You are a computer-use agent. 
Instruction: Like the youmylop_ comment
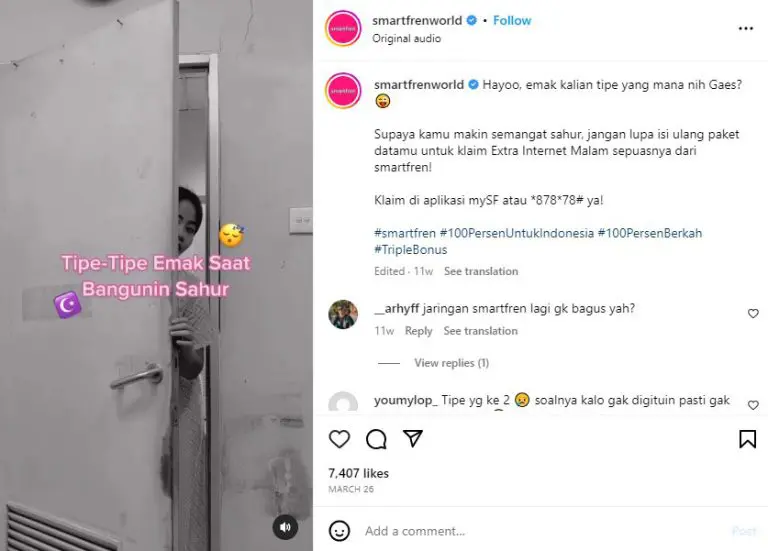click(753, 405)
